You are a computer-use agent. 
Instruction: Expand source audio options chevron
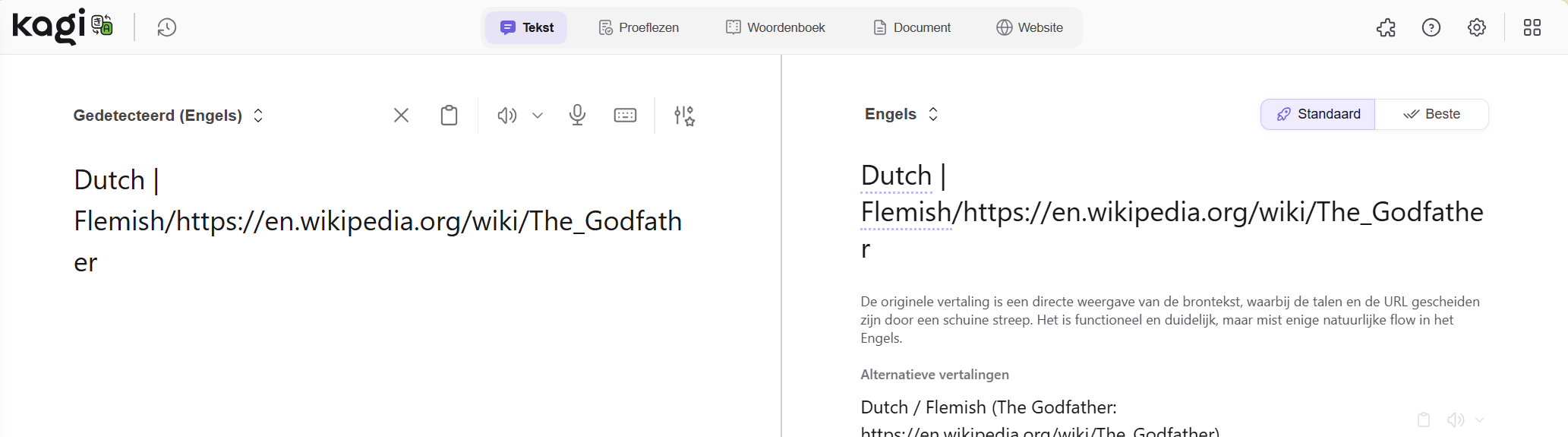538,116
